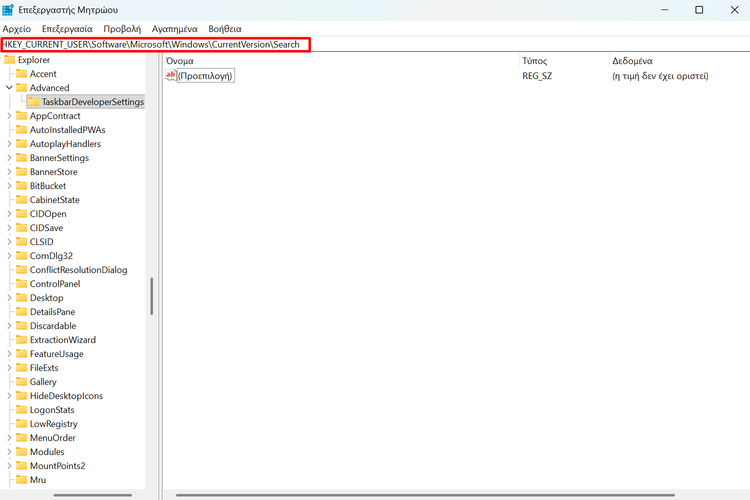Click the HideDesktopIcons folder icon
750x500 pixels.
21,396
